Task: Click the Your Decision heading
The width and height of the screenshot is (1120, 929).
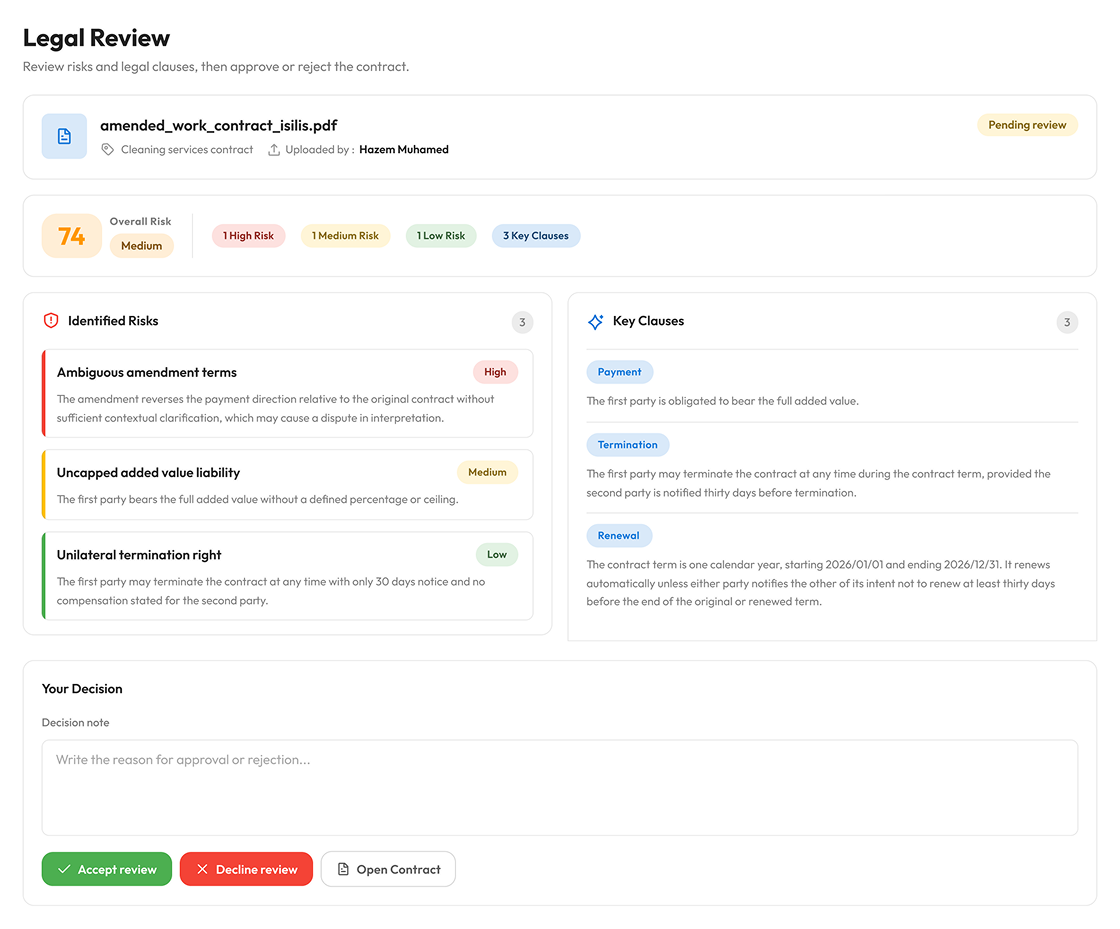Action: point(82,689)
